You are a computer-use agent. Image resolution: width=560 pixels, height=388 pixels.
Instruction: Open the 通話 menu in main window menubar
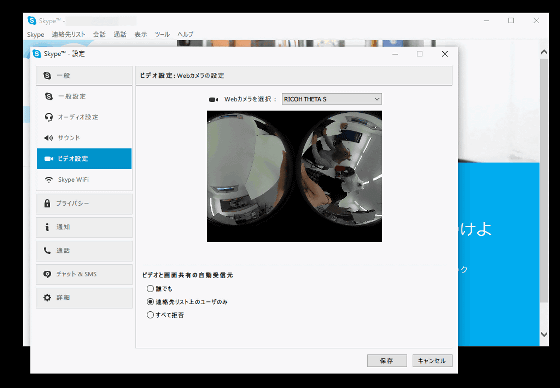pos(120,34)
